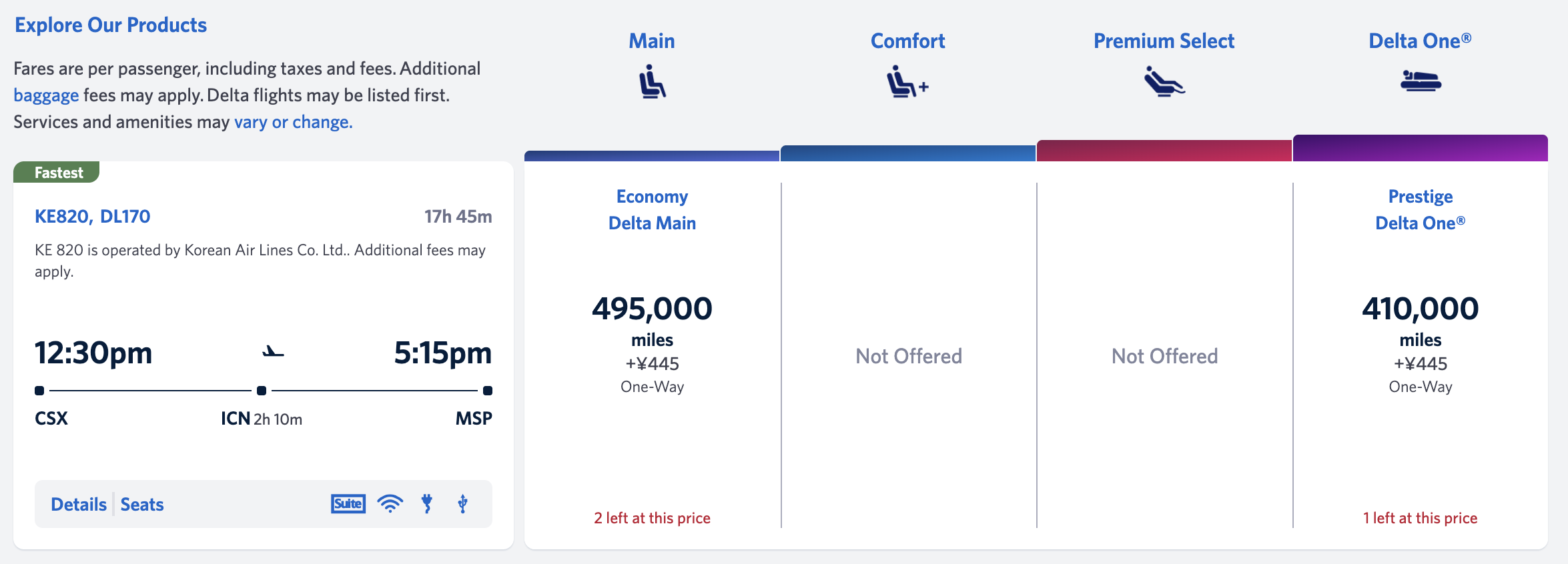Click the airplane icon between flight times
This screenshot has height=564, width=1568.
pos(273,352)
